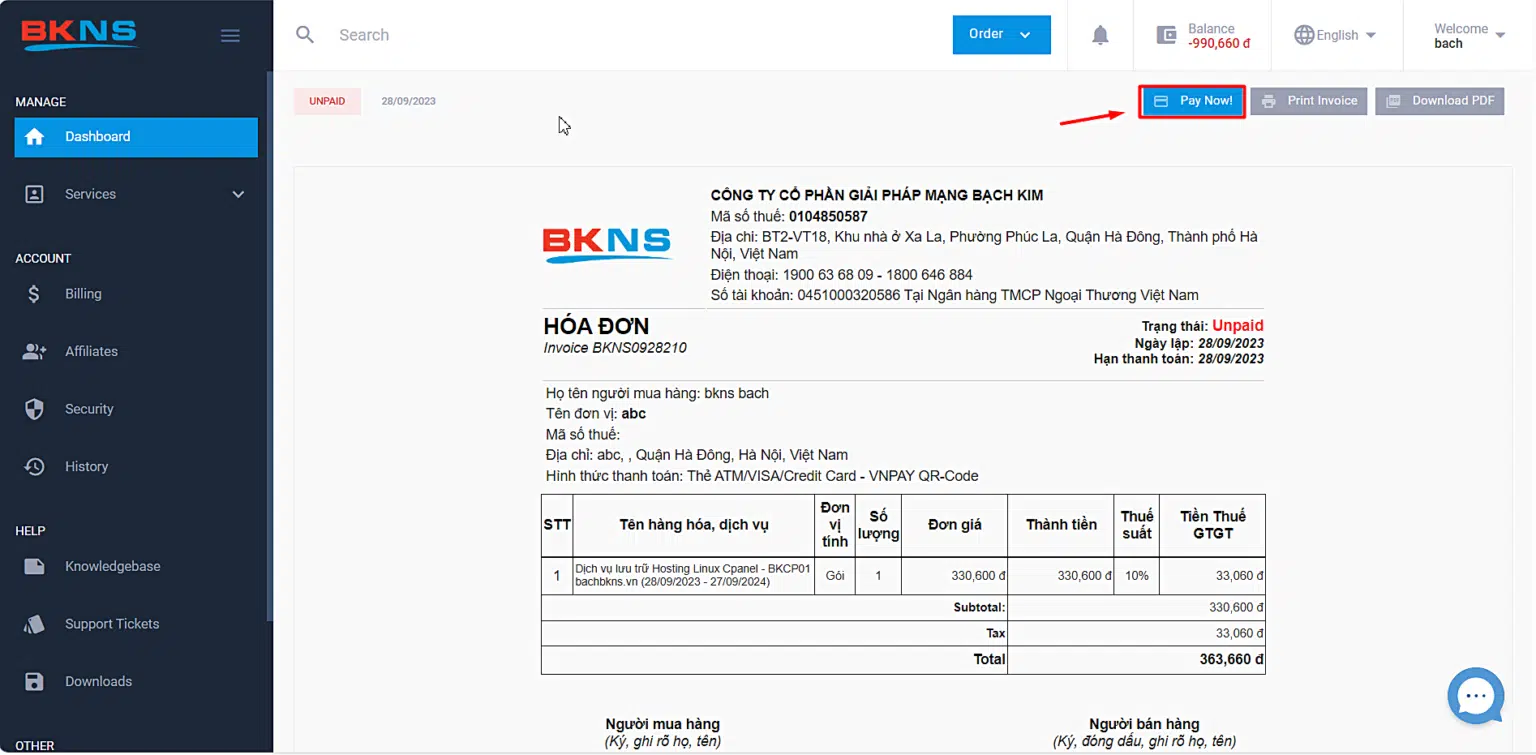Click the Balance -990,660 đ amount
The height and width of the screenshot is (755, 1536).
point(1219,43)
